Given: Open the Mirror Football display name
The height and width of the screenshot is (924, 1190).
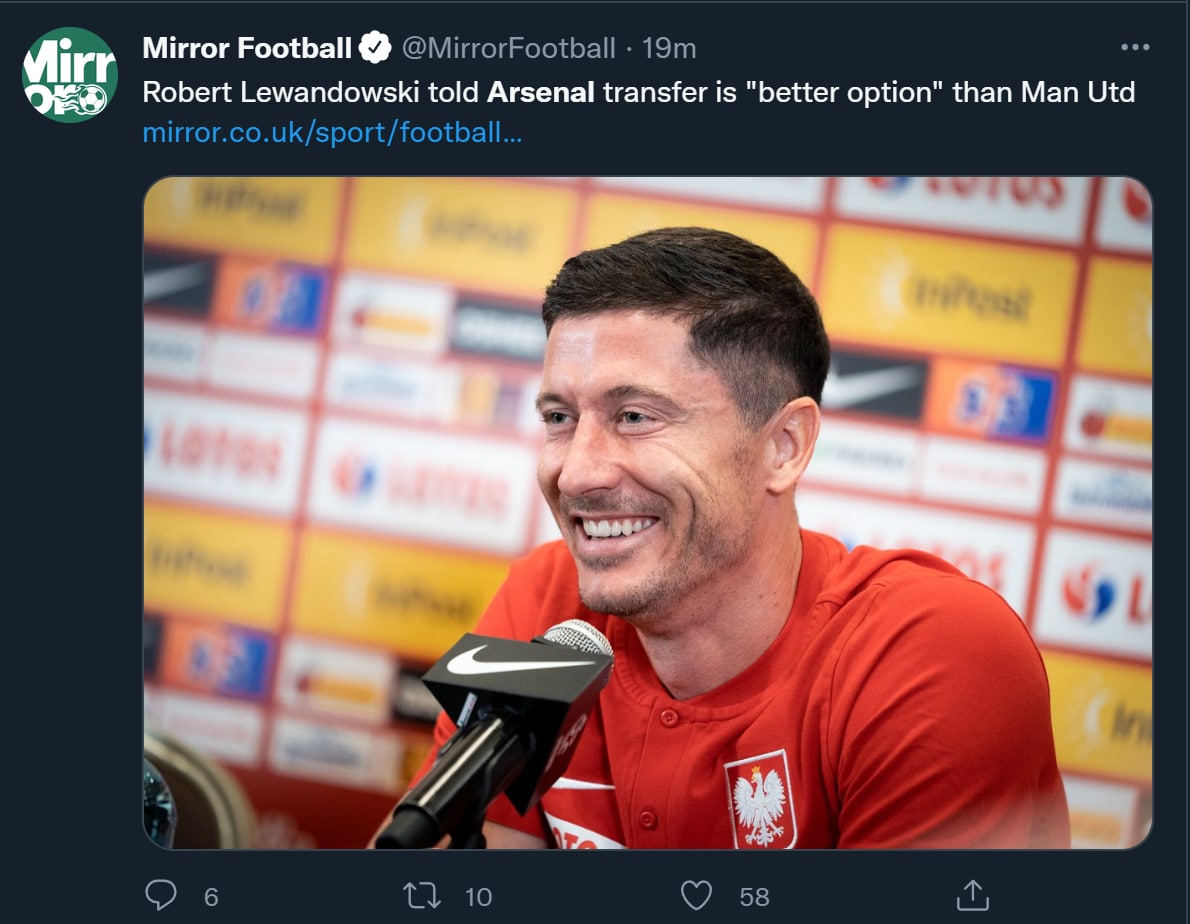Looking at the screenshot, I should coord(247,47).
